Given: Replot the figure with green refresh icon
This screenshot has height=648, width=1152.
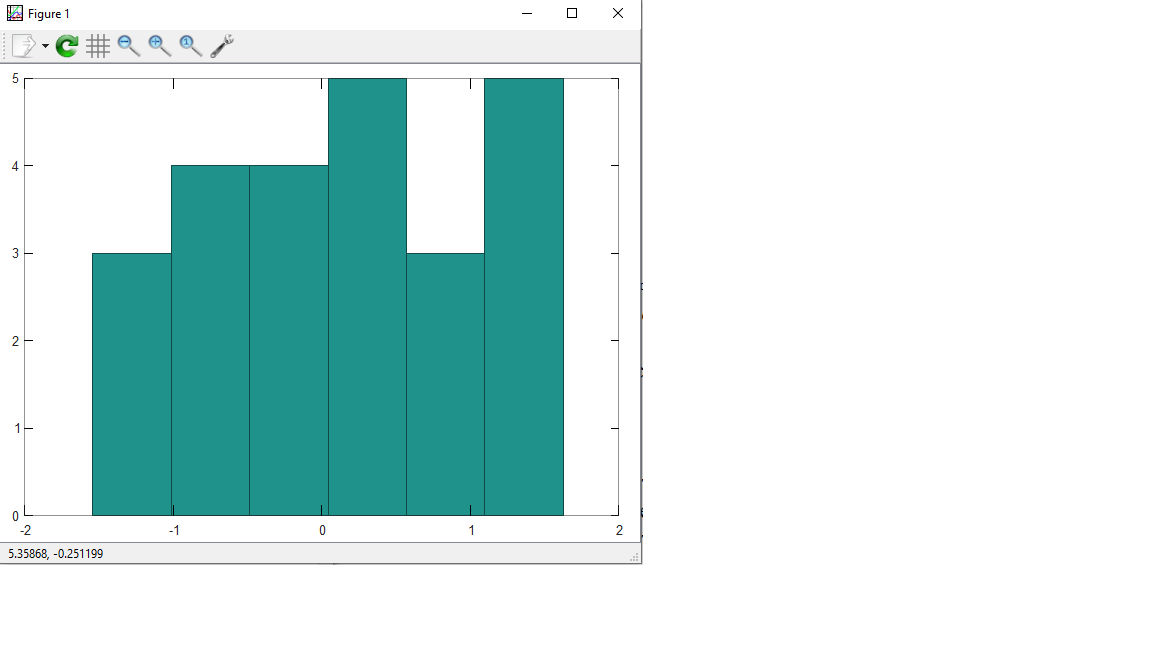Looking at the screenshot, I should pyautogui.click(x=67, y=46).
